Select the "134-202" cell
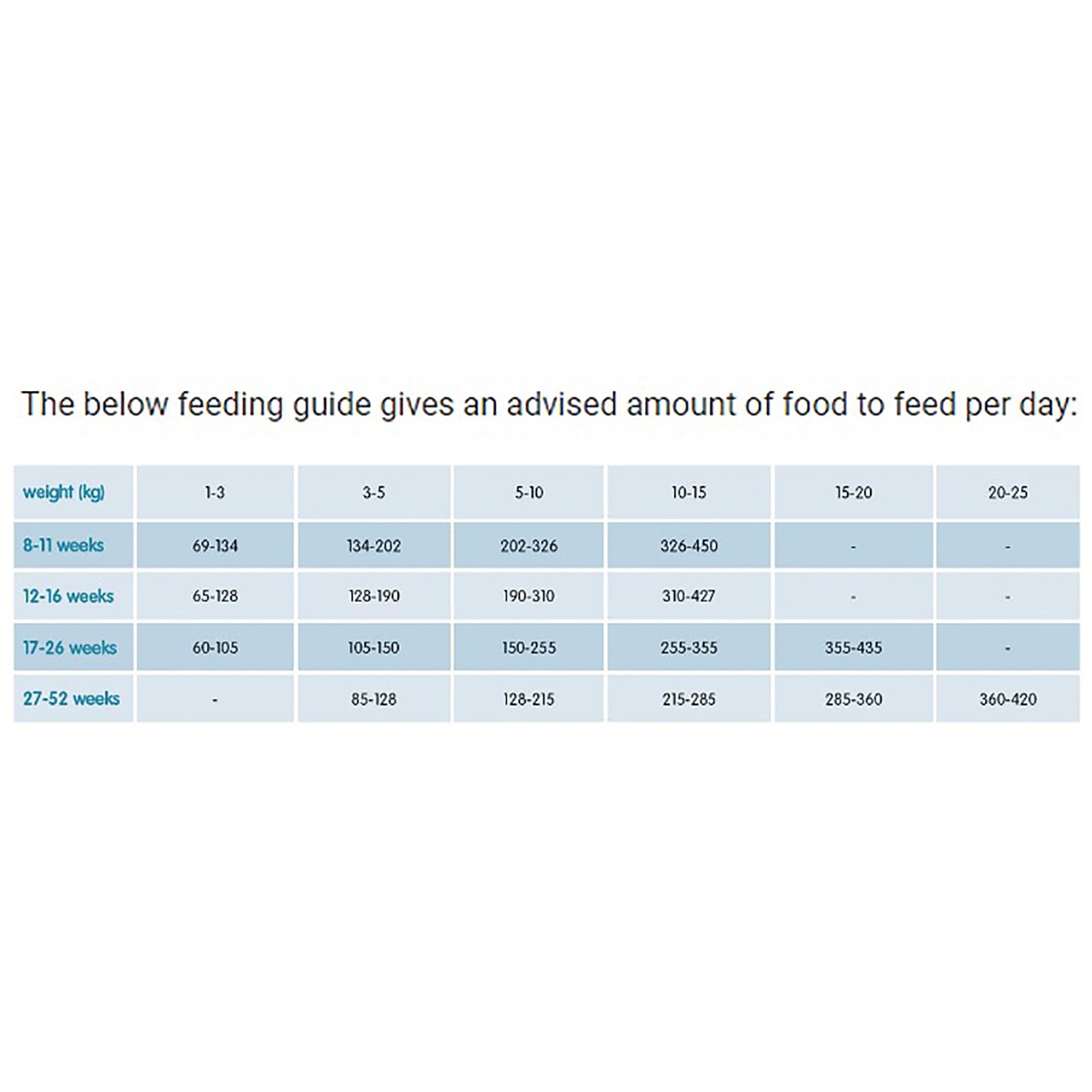1092x1092 pixels. 373,546
